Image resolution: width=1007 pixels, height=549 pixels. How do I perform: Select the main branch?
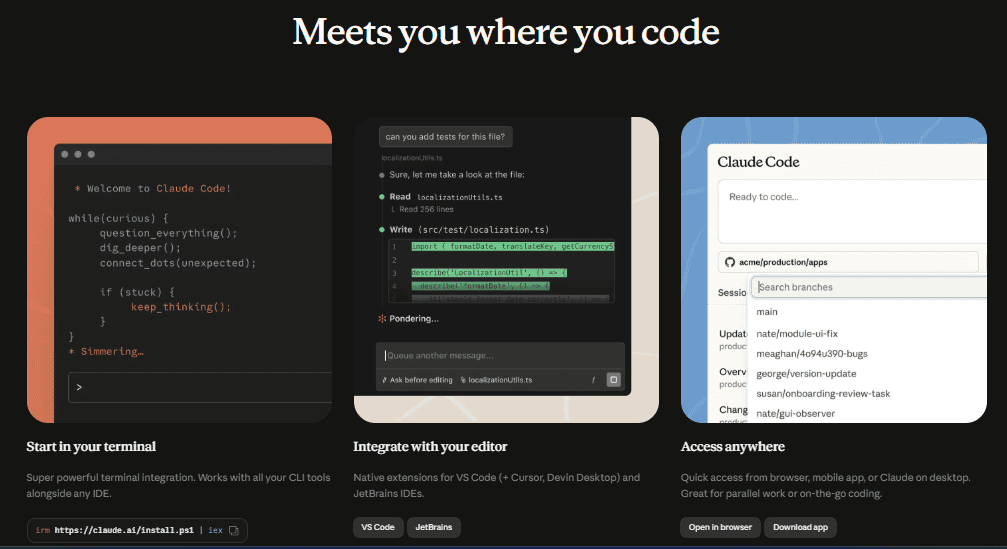pyautogui.click(x=767, y=312)
